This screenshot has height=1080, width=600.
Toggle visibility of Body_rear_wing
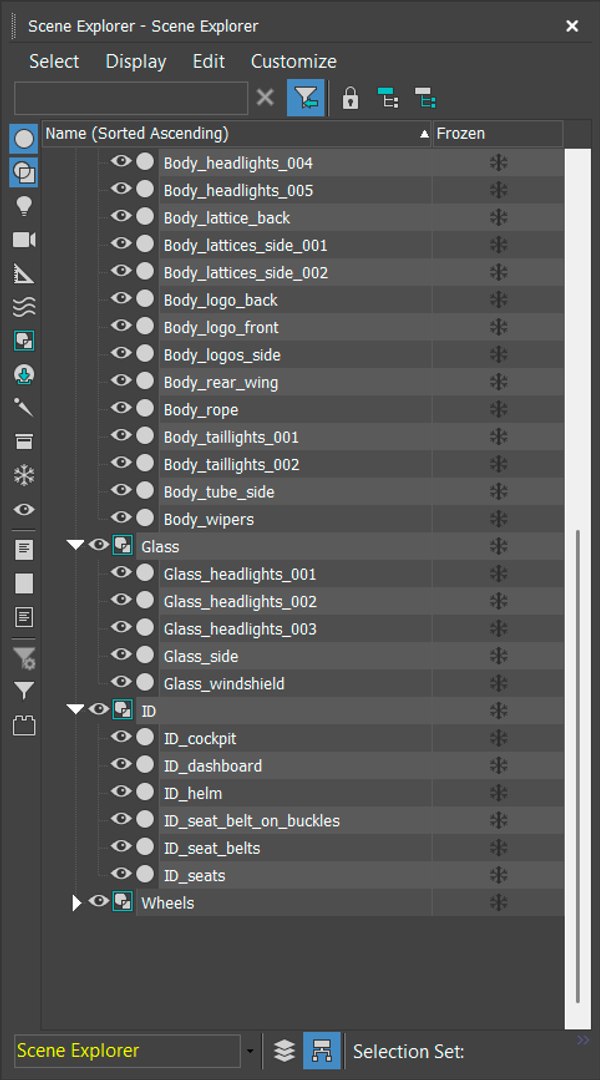click(121, 381)
